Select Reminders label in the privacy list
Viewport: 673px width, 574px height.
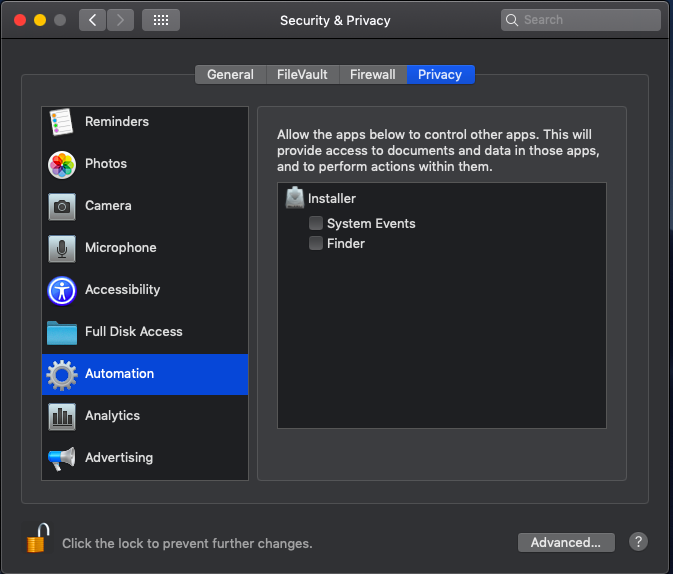[117, 121]
